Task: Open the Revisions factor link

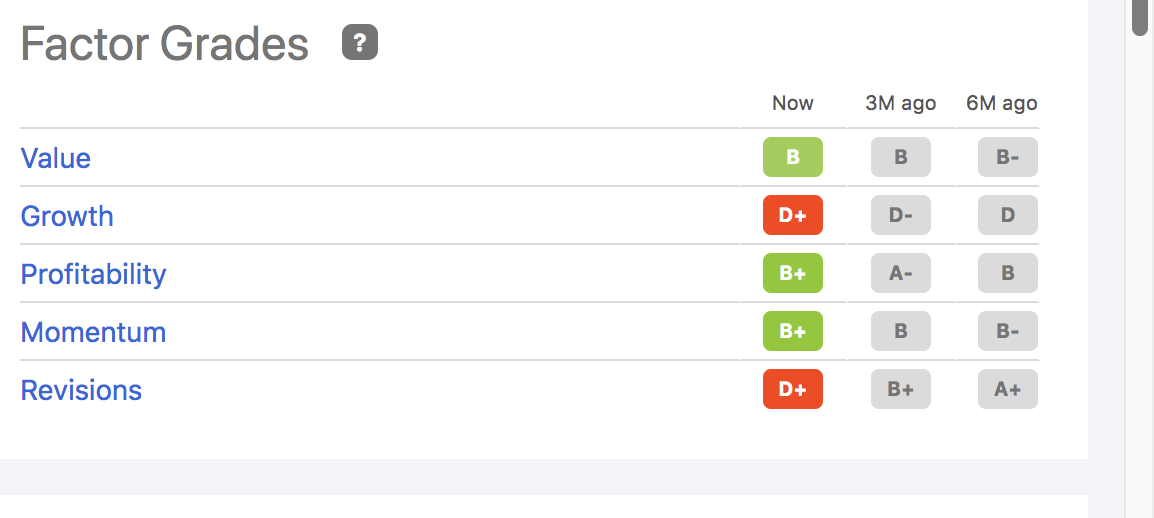Action: pyautogui.click(x=82, y=390)
